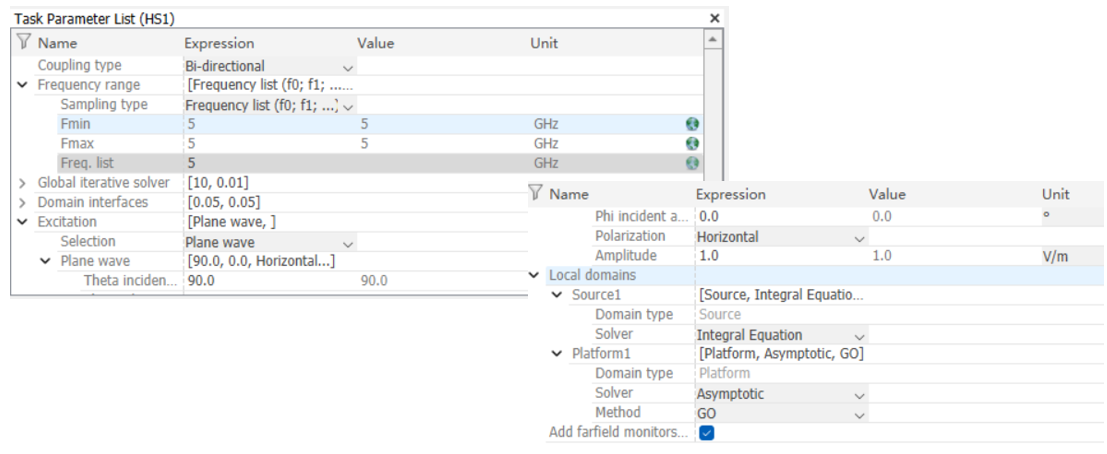
Task: Collapse the Frequency range section
Action: [23, 85]
